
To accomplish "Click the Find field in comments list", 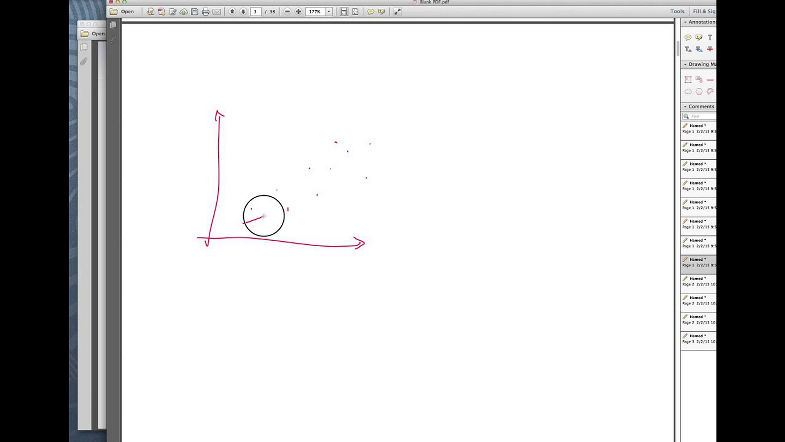I will [699, 116].
